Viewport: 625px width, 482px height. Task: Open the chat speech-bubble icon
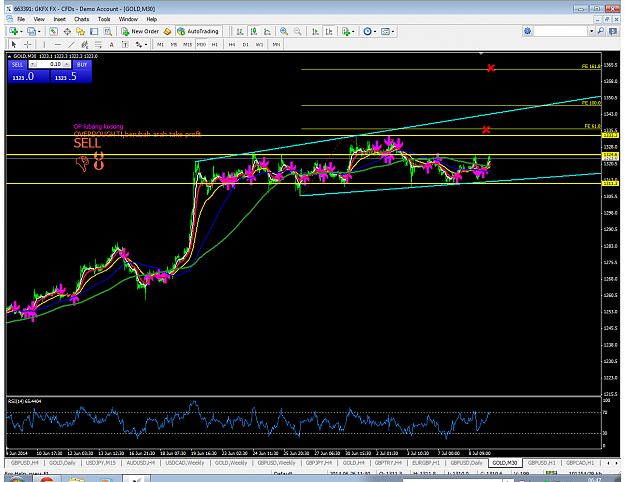click(x=613, y=31)
